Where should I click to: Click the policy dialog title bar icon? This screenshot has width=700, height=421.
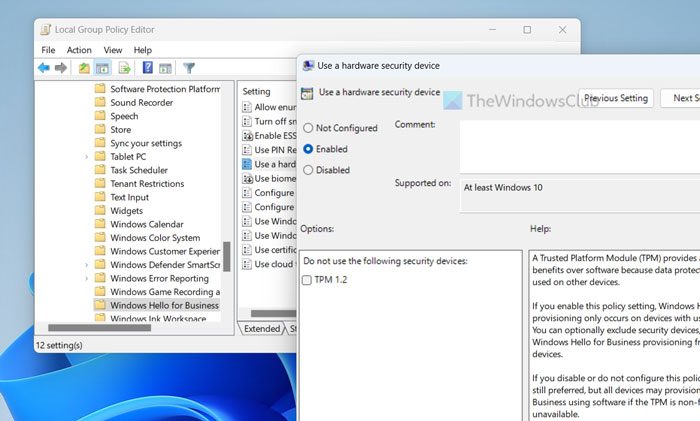tap(308, 66)
